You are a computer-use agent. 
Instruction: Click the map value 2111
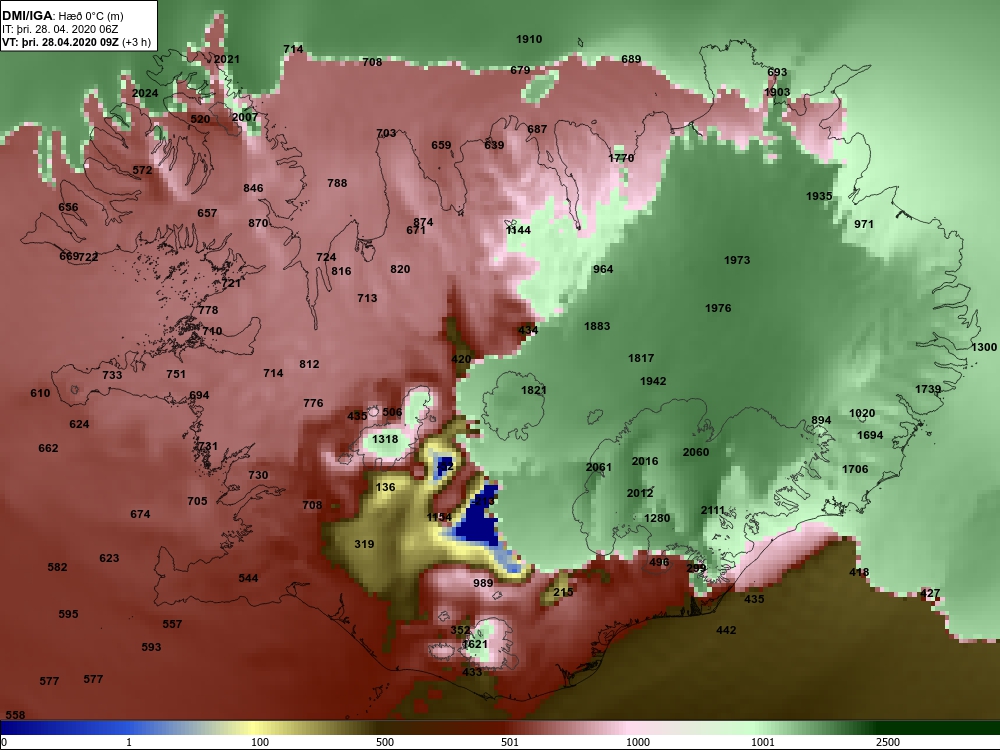click(713, 510)
